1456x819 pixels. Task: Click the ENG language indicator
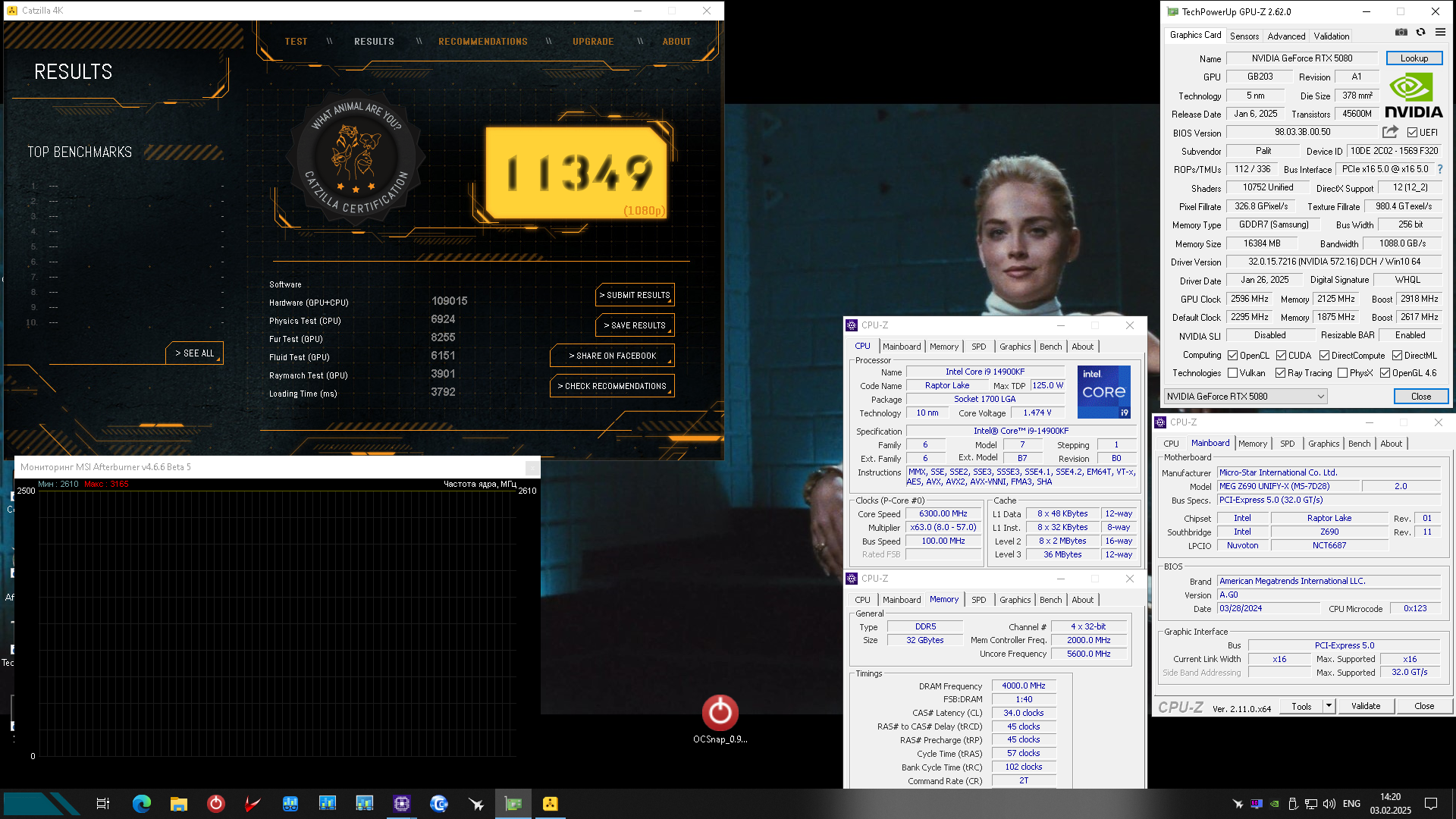point(1351,804)
